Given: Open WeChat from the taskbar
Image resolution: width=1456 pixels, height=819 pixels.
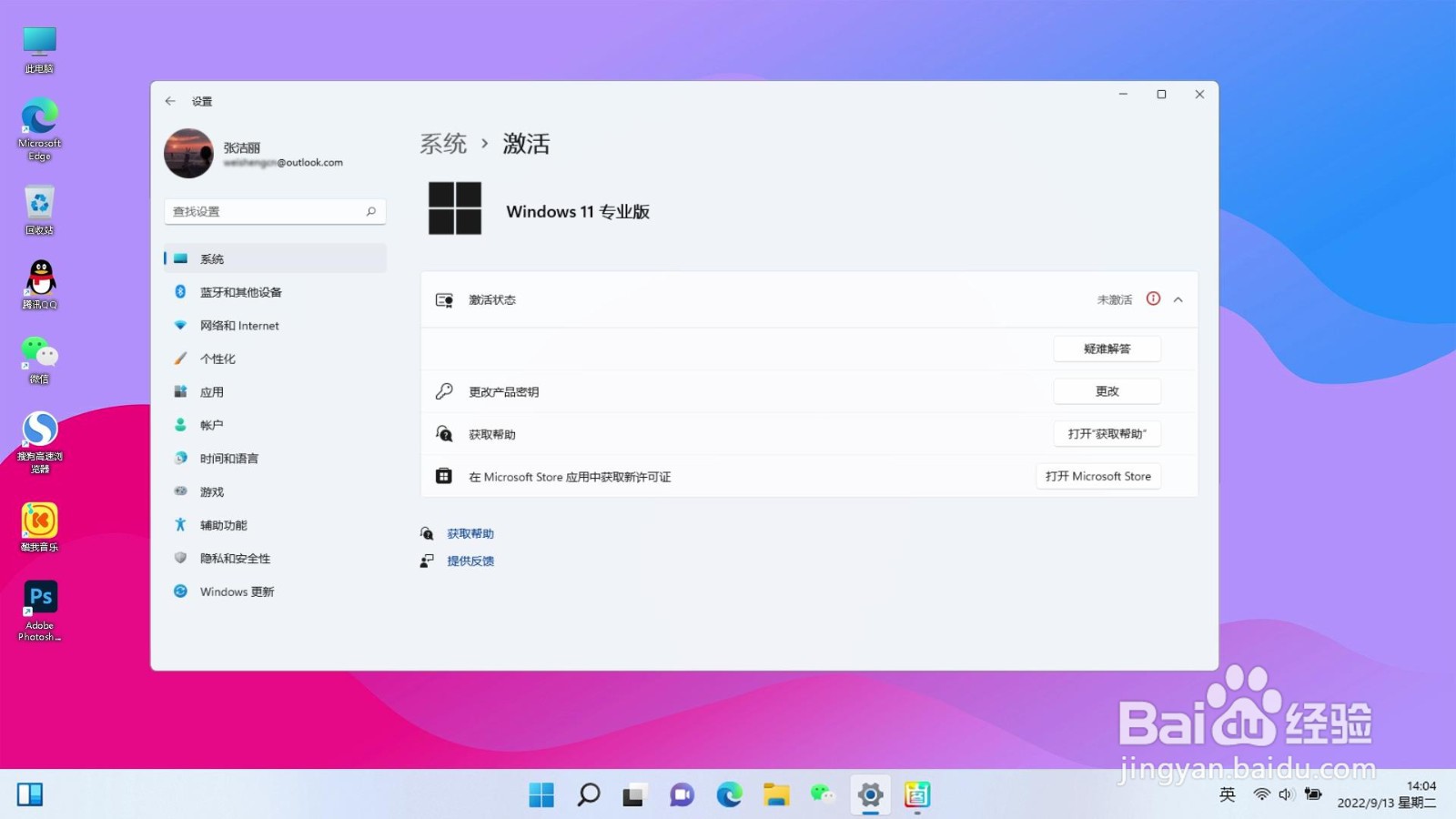Looking at the screenshot, I should click(823, 794).
